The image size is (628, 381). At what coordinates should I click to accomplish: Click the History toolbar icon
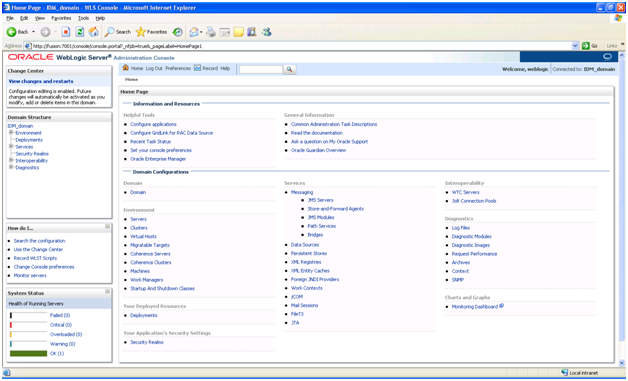pos(177,32)
